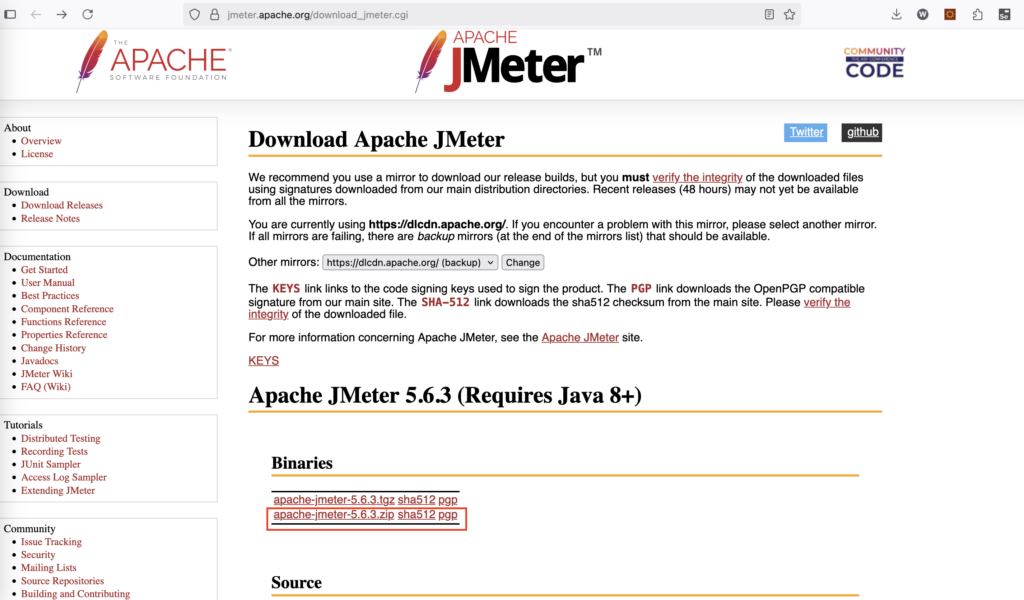
Task: Focus the address bar URL field
Action: [x=490, y=14]
